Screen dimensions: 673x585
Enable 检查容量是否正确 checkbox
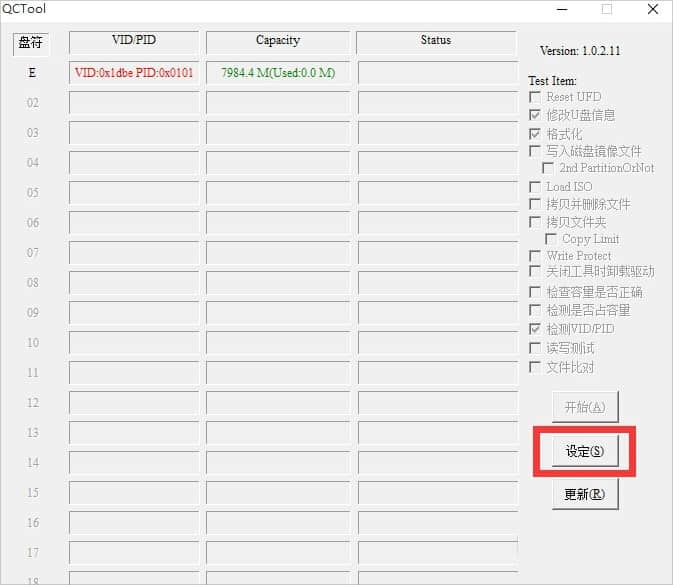pyautogui.click(x=535, y=292)
